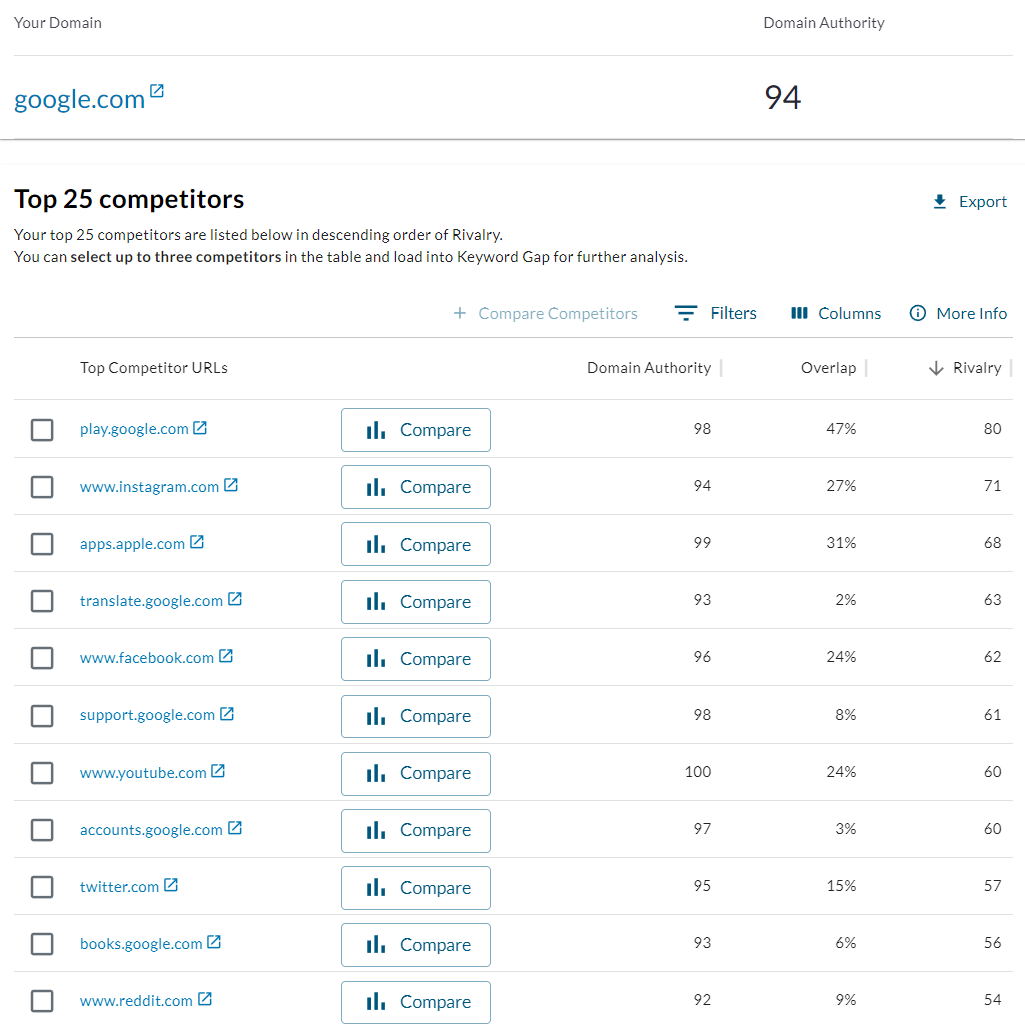Click Compare for twitter.com

416,888
